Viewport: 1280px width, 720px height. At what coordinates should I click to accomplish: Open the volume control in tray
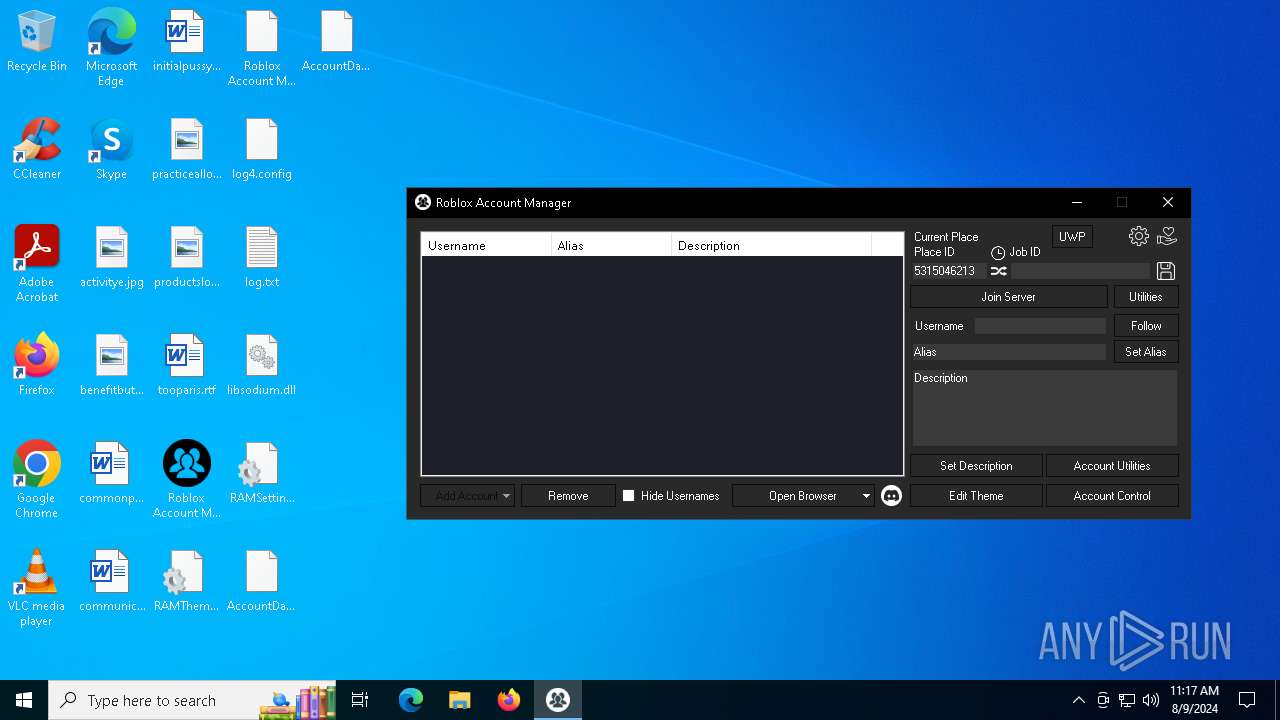tap(1151, 700)
